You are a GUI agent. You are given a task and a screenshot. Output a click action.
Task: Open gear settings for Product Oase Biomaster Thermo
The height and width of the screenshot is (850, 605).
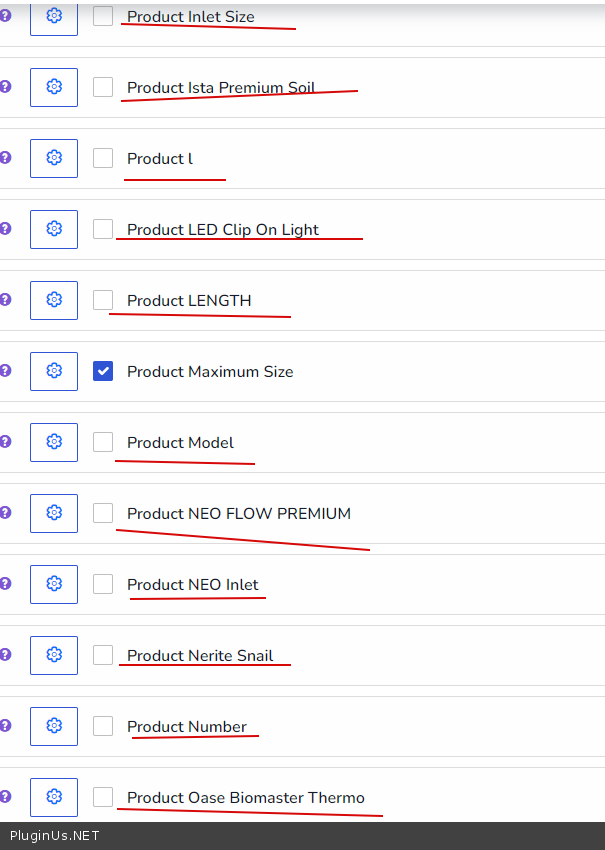coord(54,797)
